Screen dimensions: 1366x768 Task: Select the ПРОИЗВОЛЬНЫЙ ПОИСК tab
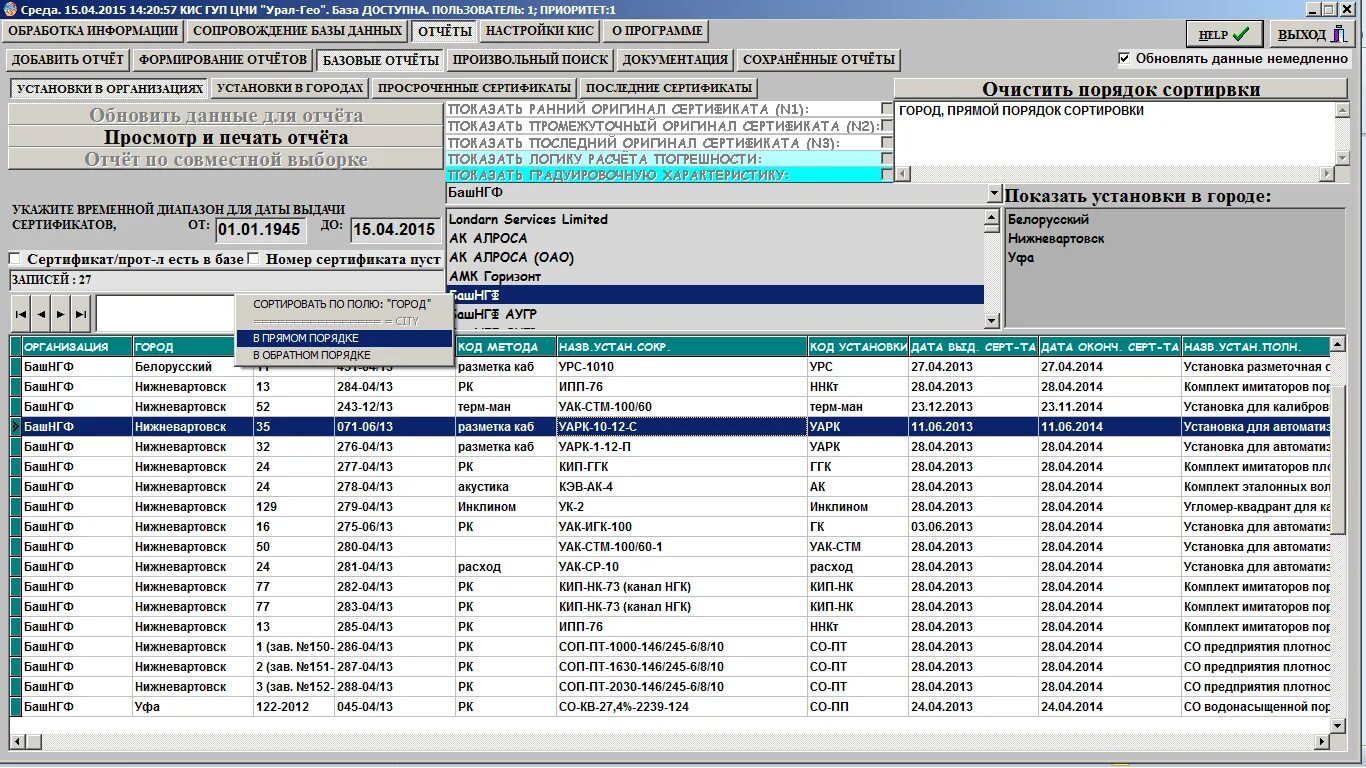tap(529, 60)
